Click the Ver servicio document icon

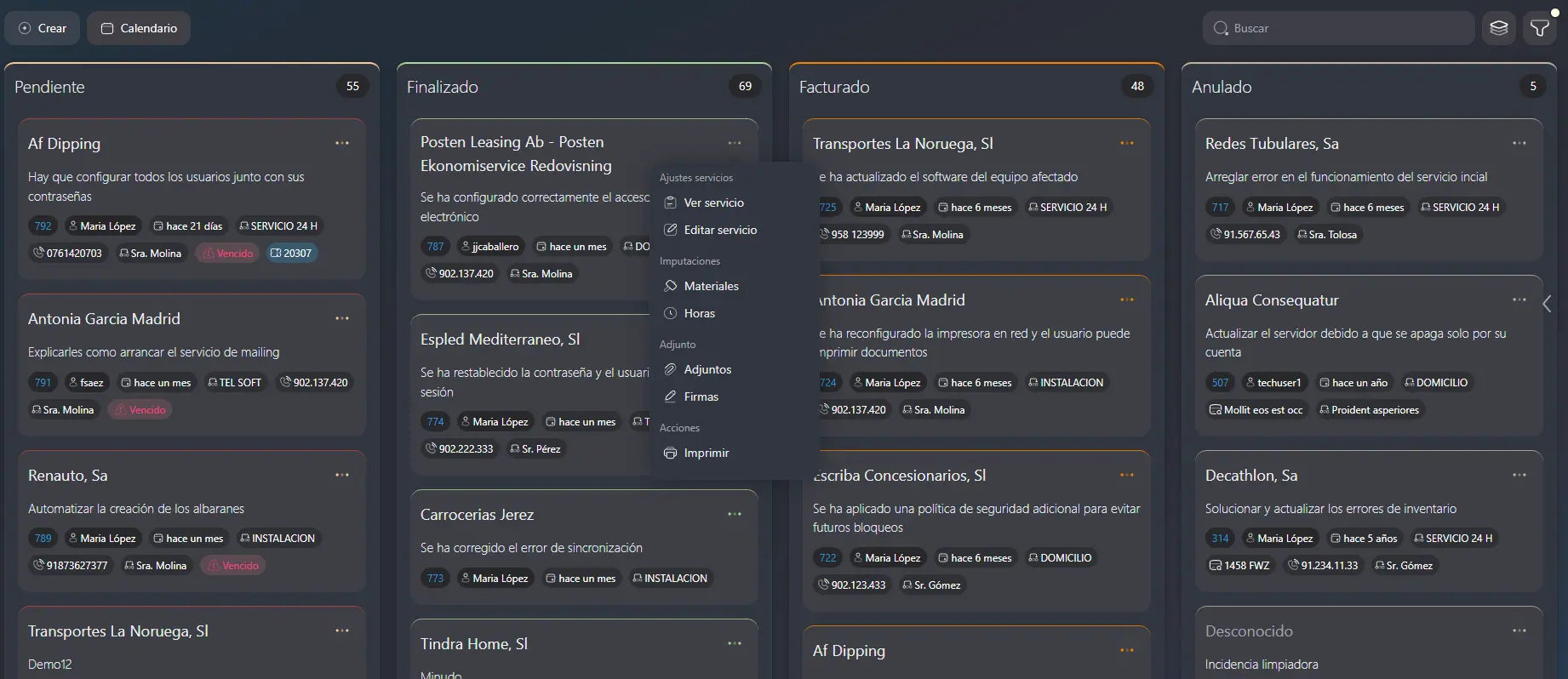click(671, 203)
